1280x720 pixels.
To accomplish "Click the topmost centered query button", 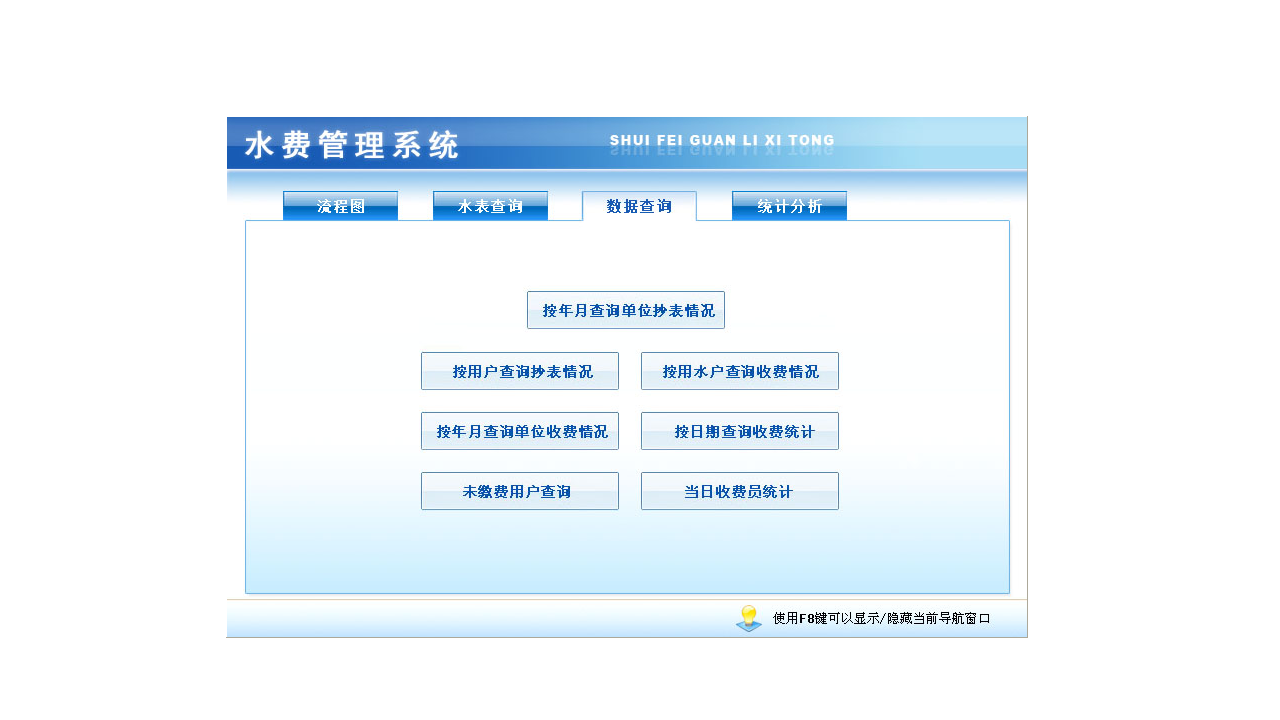I will click(627, 310).
